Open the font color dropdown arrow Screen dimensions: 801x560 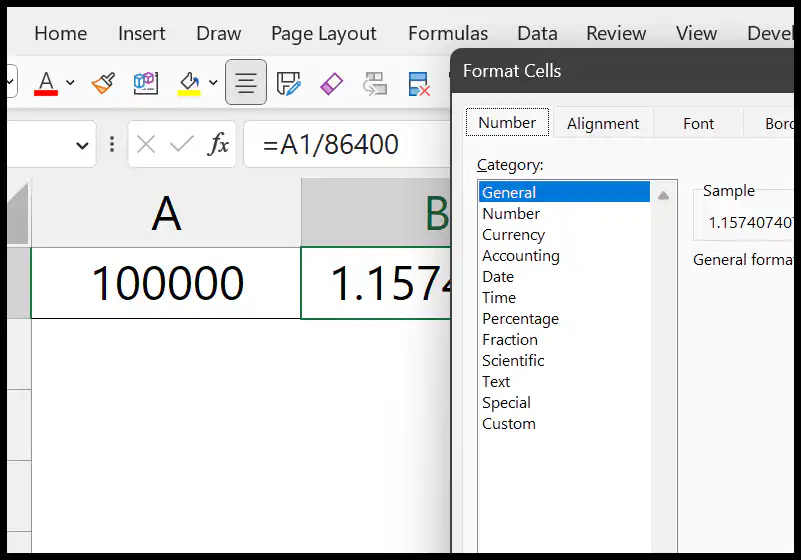(x=70, y=83)
